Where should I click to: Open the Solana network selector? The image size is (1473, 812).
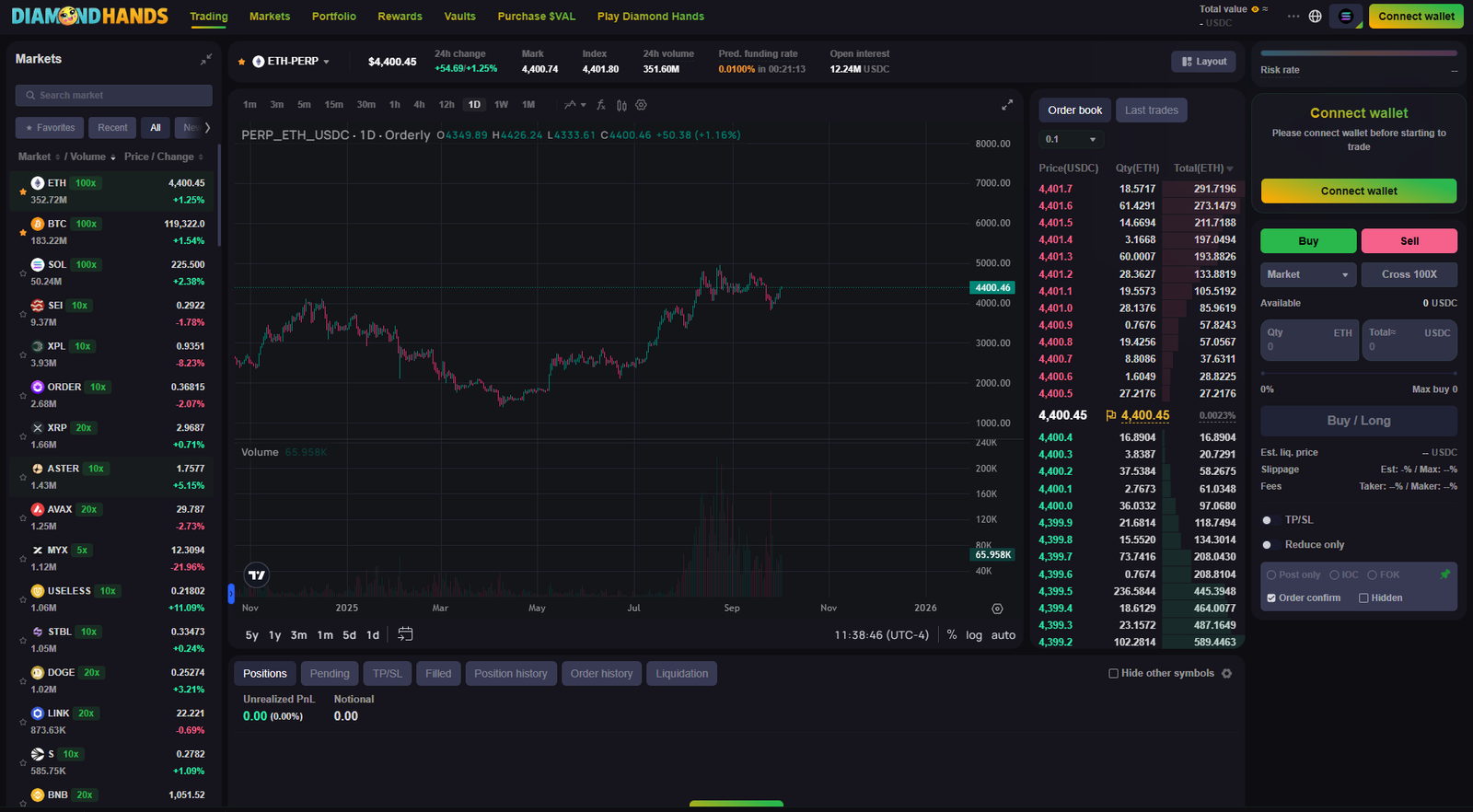1346,17
